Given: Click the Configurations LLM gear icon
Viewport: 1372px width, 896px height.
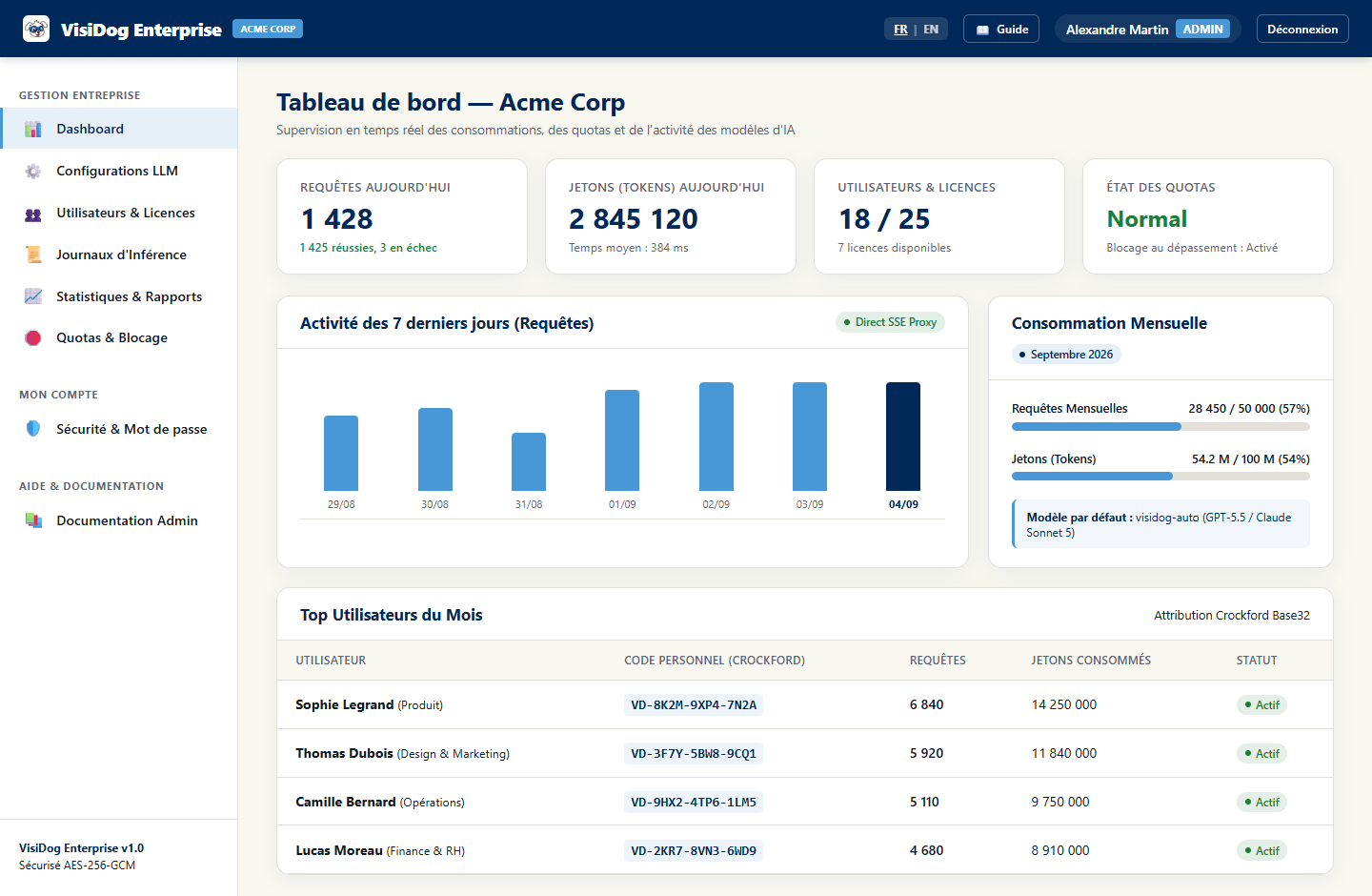Looking at the screenshot, I should point(33,171).
